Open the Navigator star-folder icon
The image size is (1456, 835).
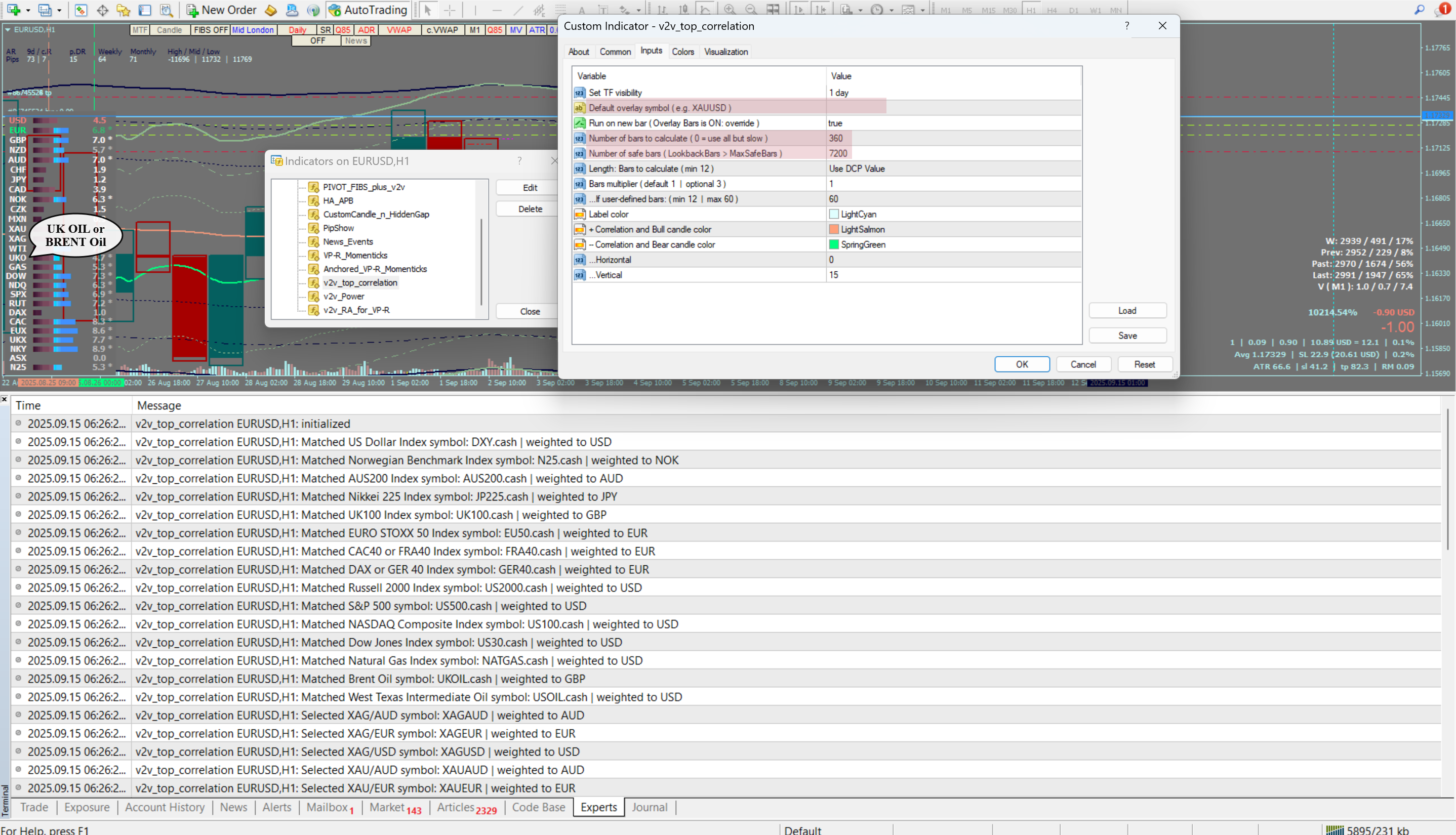[x=124, y=10]
